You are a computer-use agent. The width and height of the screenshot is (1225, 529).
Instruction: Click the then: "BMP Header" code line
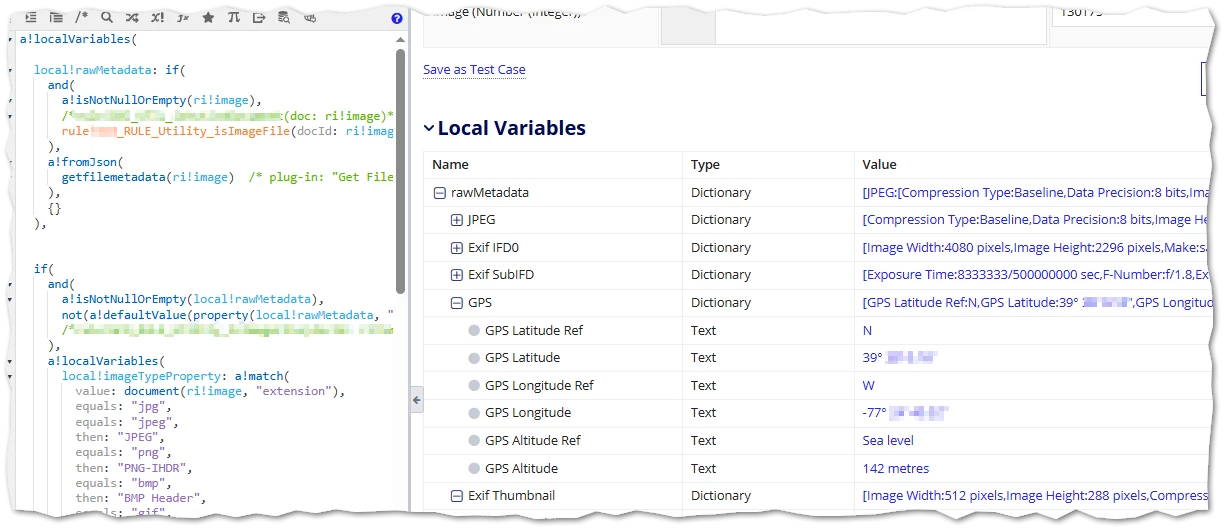coord(139,498)
